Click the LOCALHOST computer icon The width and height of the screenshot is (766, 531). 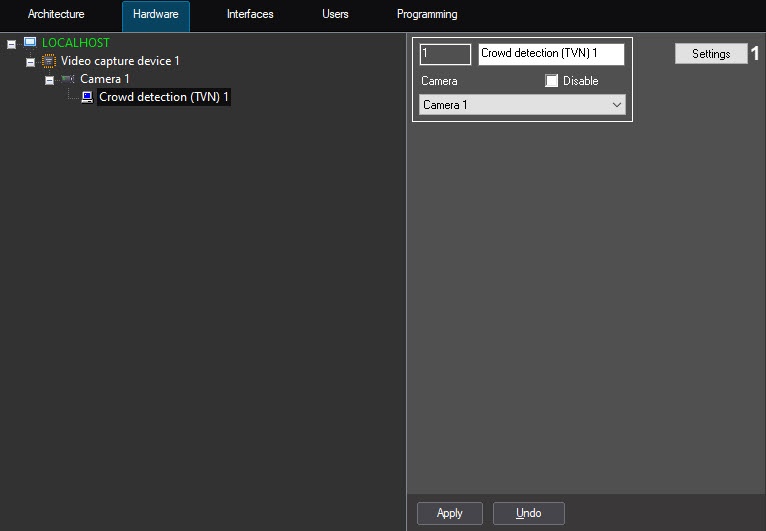[30, 42]
